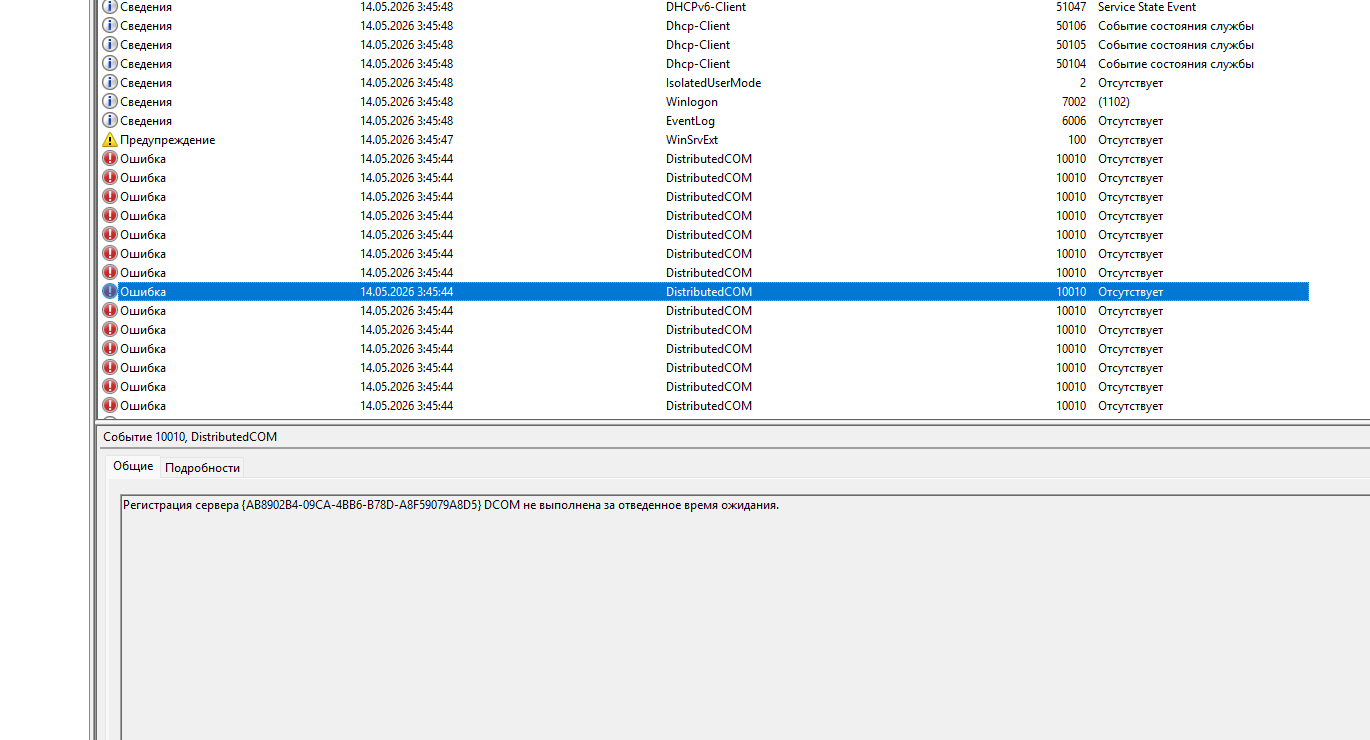Click DistributedCOM in the highlighted row

coord(709,292)
